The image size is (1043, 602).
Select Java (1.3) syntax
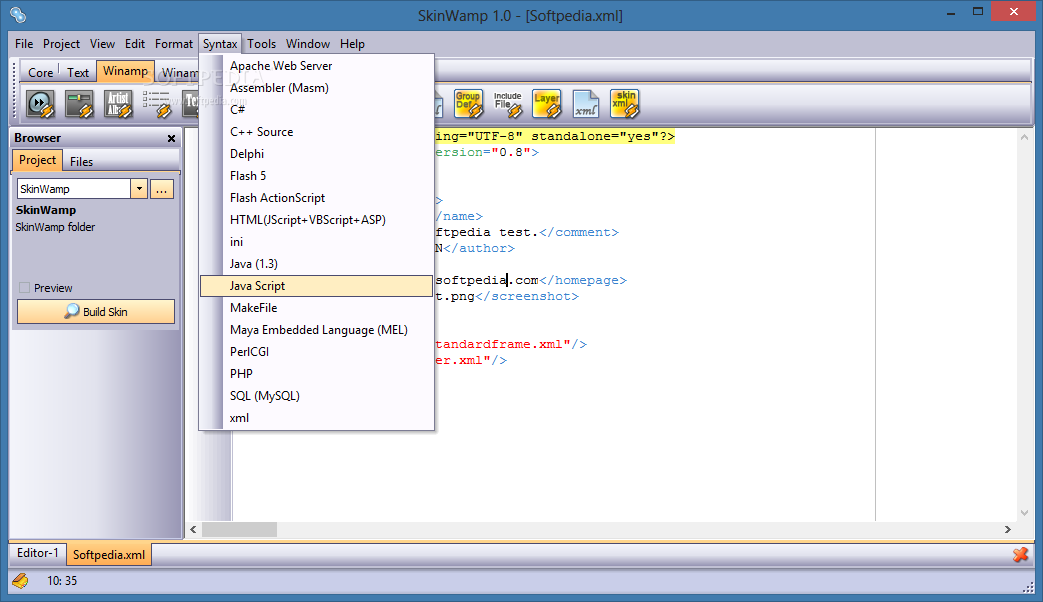[317, 263]
